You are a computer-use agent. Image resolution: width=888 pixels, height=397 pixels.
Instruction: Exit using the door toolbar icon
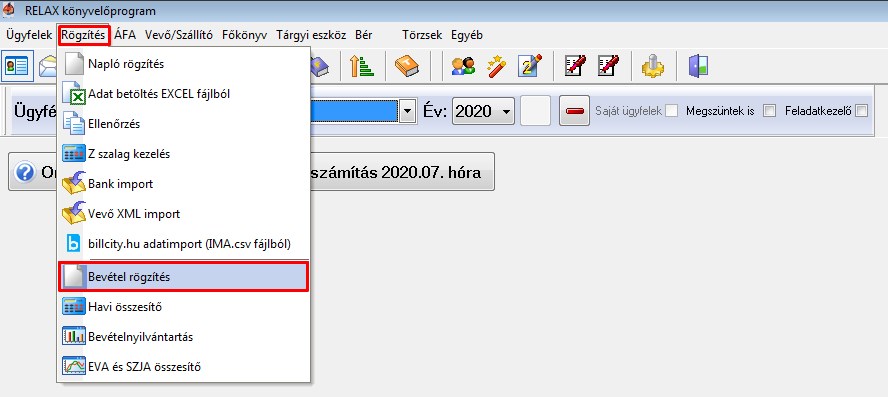(698, 66)
